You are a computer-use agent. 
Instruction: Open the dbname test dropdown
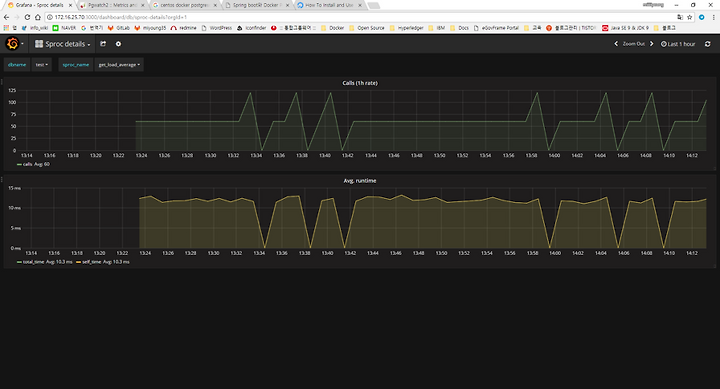[x=42, y=65]
